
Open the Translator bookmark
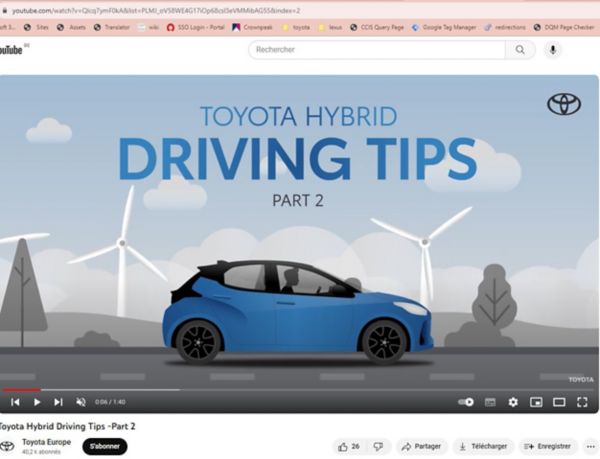(112, 27)
